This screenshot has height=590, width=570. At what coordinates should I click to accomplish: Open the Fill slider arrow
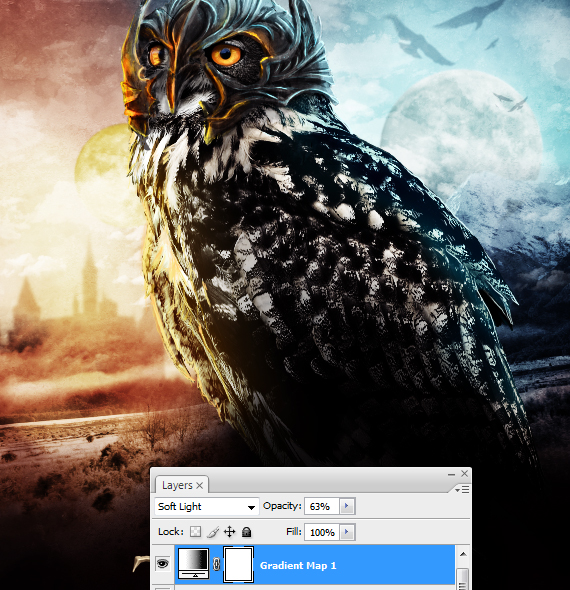[x=347, y=532]
